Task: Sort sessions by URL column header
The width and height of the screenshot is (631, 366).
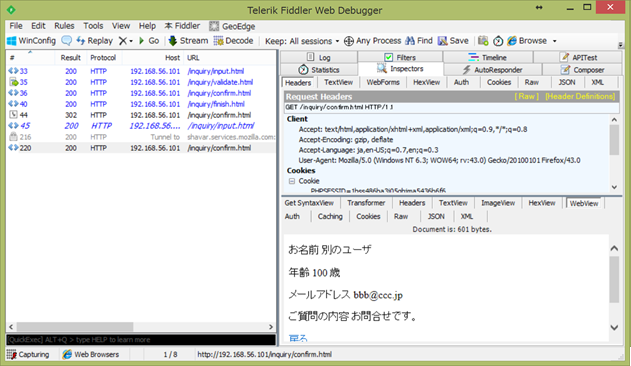Action: point(229,58)
